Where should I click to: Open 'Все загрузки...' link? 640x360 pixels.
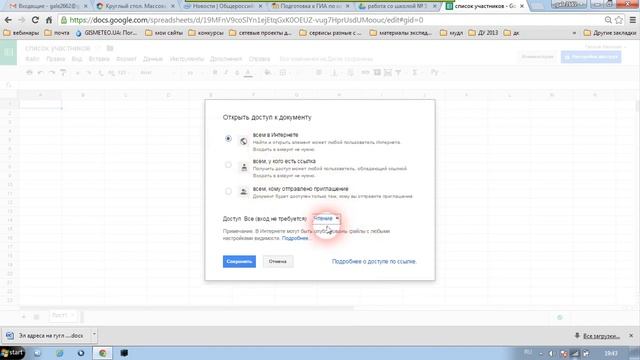pos(601,336)
